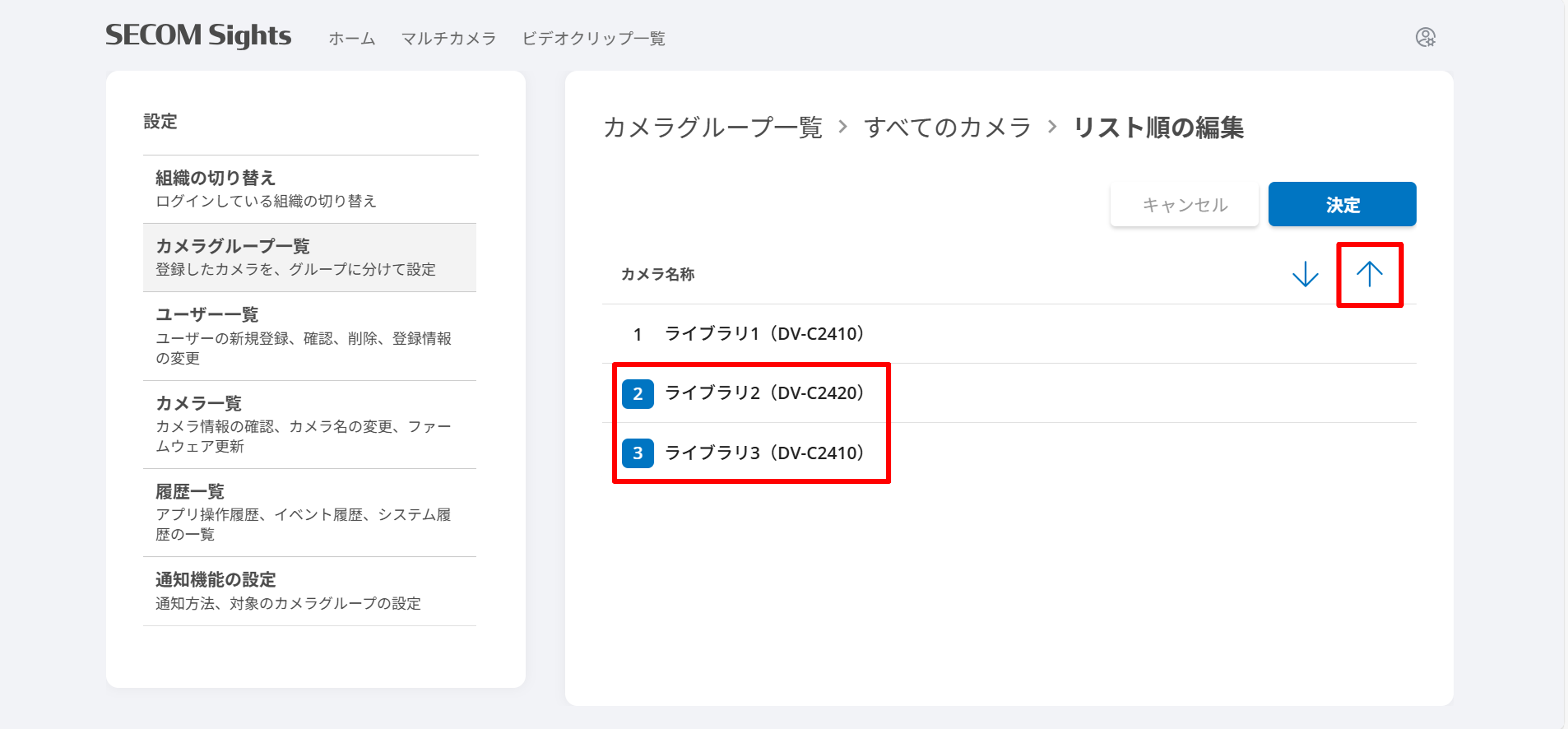Select カメラグループ一覧 in settings sidebar
This screenshot has width=1568, height=729.
point(310,257)
